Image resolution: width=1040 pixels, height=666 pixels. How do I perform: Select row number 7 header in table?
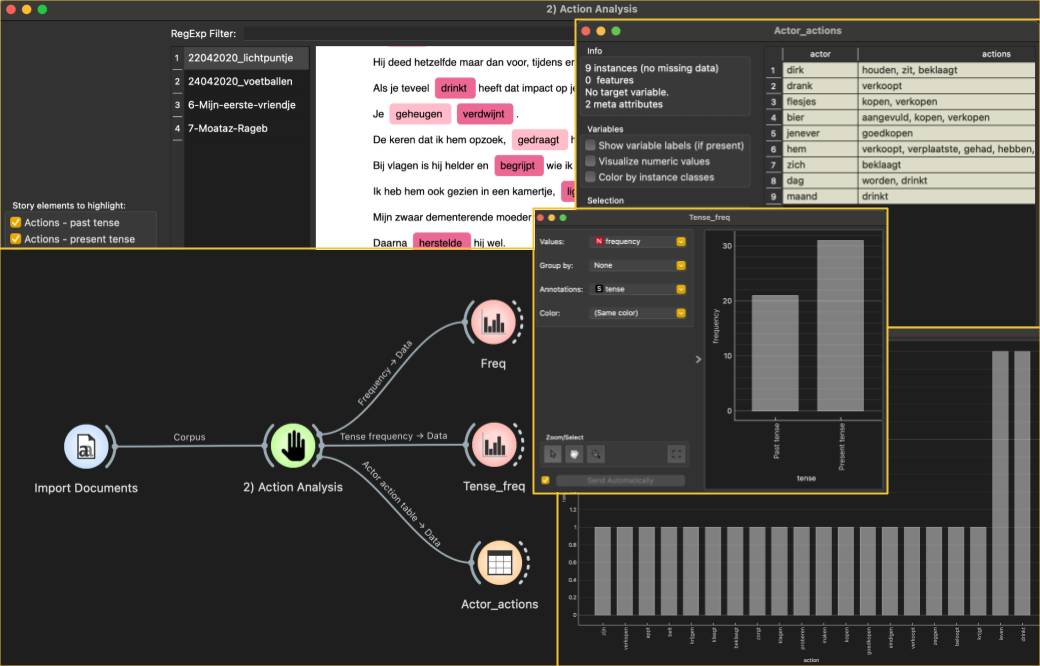(x=773, y=165)
